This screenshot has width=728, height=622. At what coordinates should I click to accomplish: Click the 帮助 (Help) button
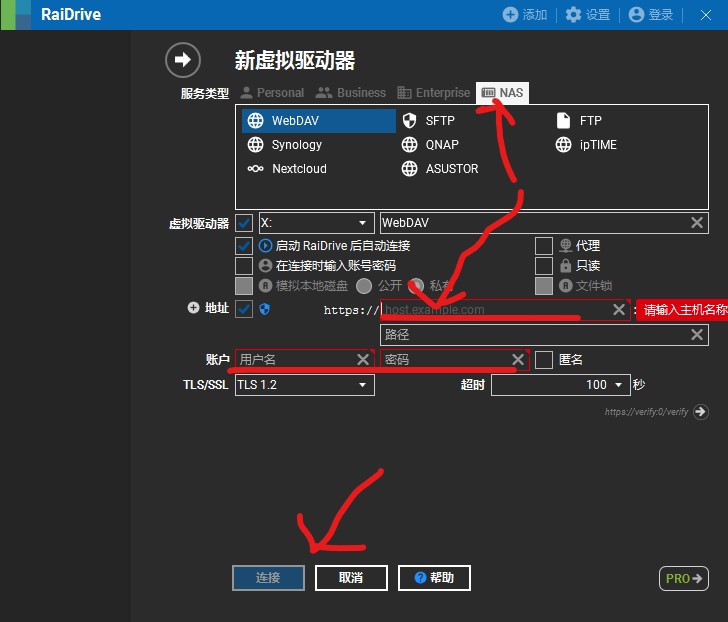click(434, 578)
